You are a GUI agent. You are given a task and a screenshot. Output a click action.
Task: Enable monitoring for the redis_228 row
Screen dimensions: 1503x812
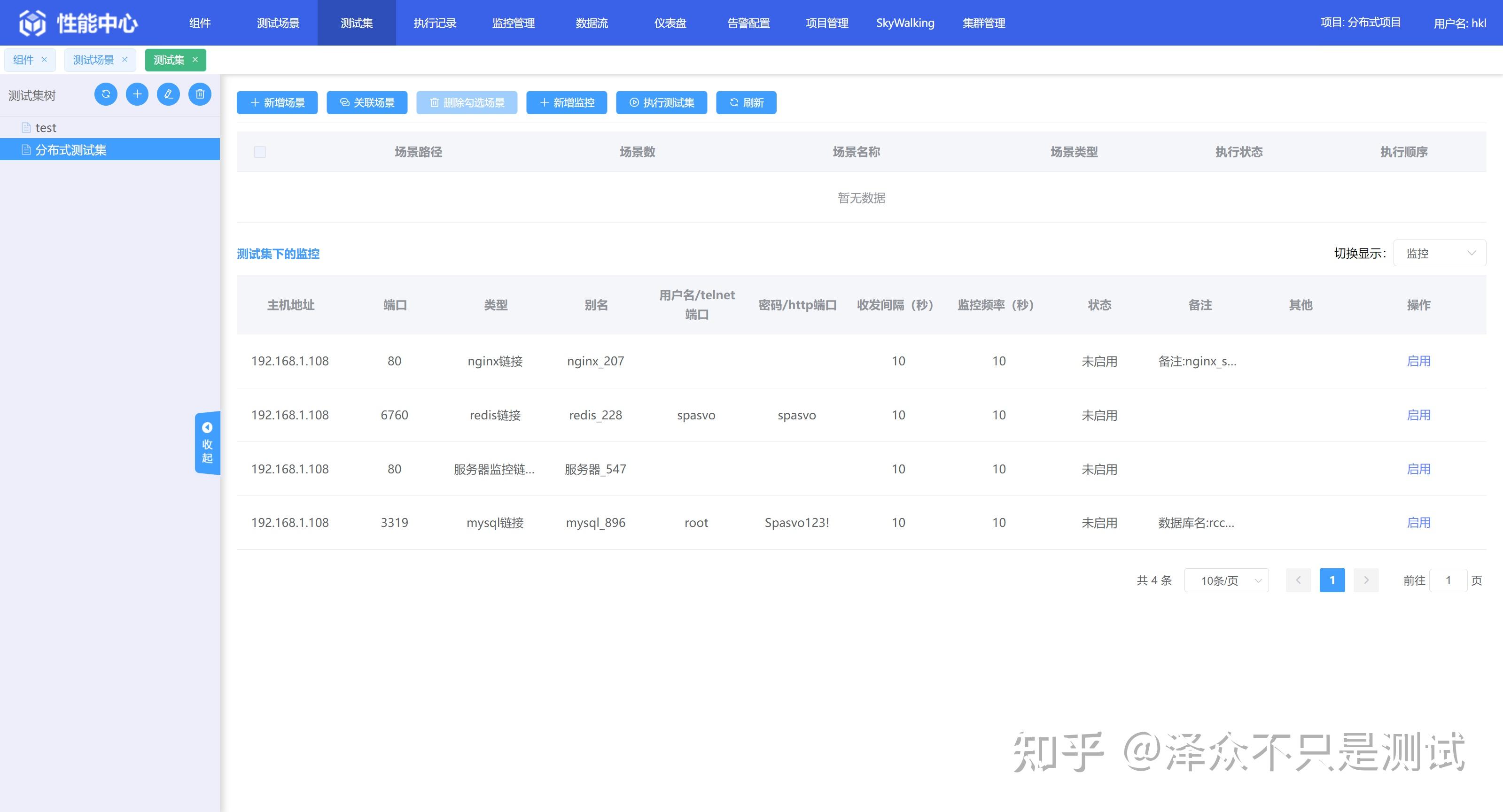coord(1418,415)
